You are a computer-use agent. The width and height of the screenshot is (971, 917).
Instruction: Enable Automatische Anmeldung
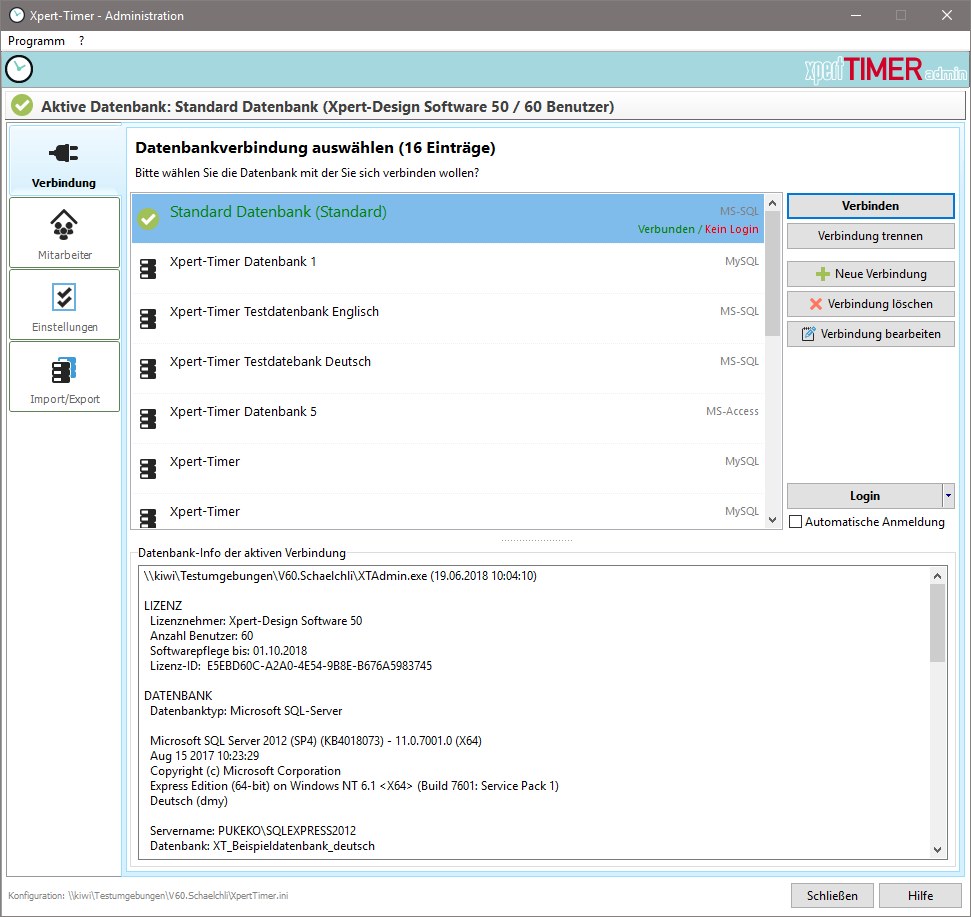click(795, 521)
